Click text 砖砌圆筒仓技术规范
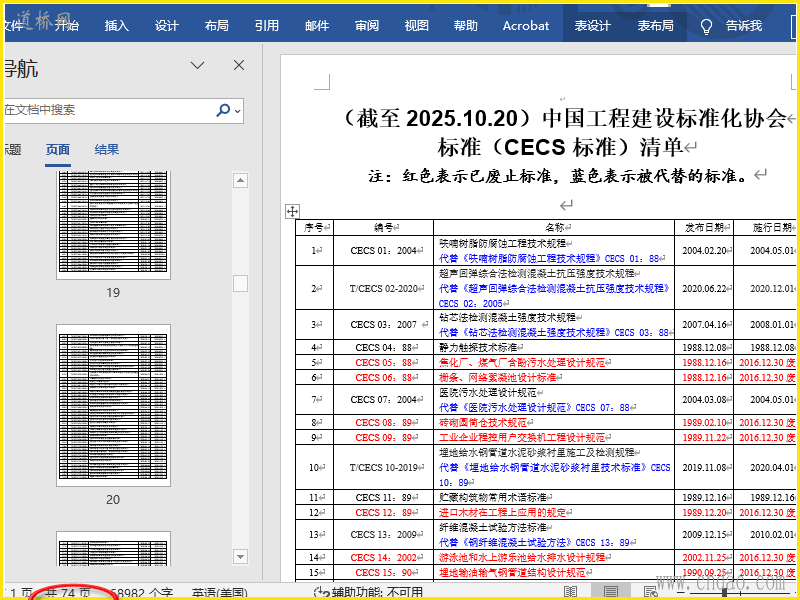The height and width of the screenshot is (600, 800). point(483,422)
